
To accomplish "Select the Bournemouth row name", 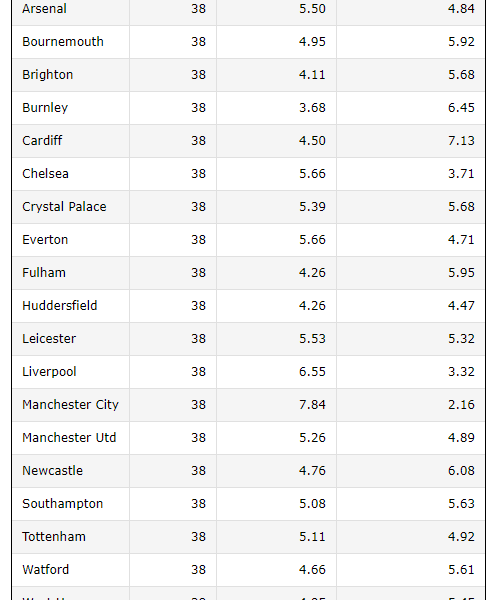I will (x=63, y=41).
